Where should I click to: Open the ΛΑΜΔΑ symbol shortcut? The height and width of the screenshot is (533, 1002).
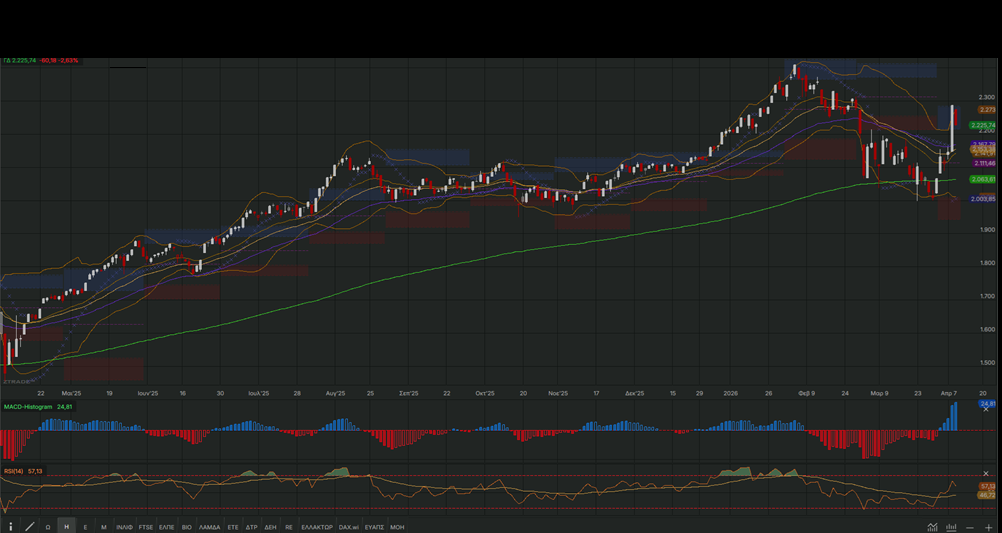point(210,527)
